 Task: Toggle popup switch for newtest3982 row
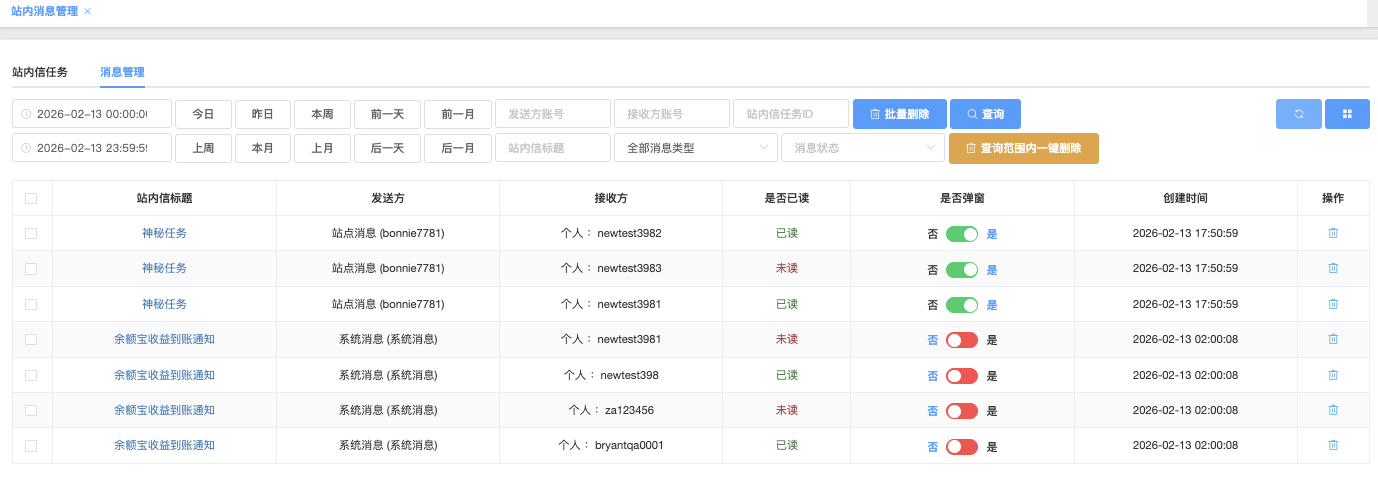[962, 234]
